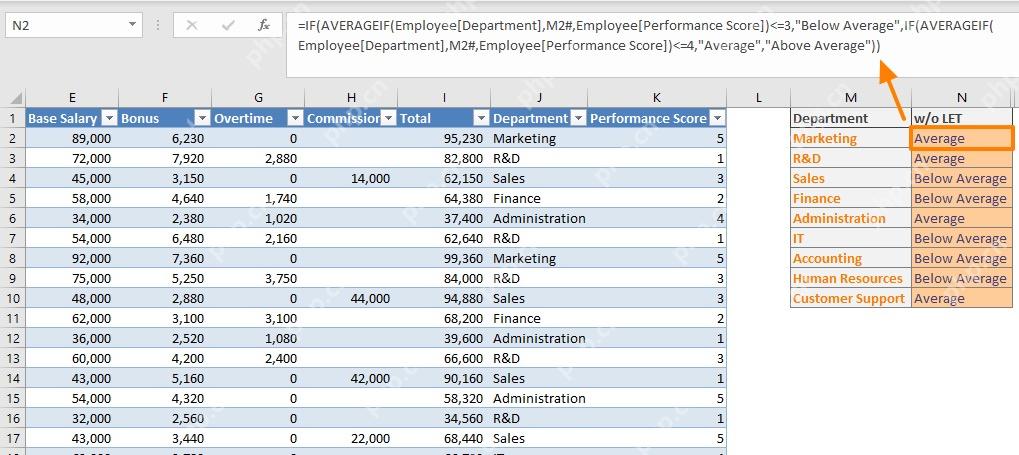Click the IT cell in column M
The height and width of the screenshot is (455, 1019).
tap(851, 239)
